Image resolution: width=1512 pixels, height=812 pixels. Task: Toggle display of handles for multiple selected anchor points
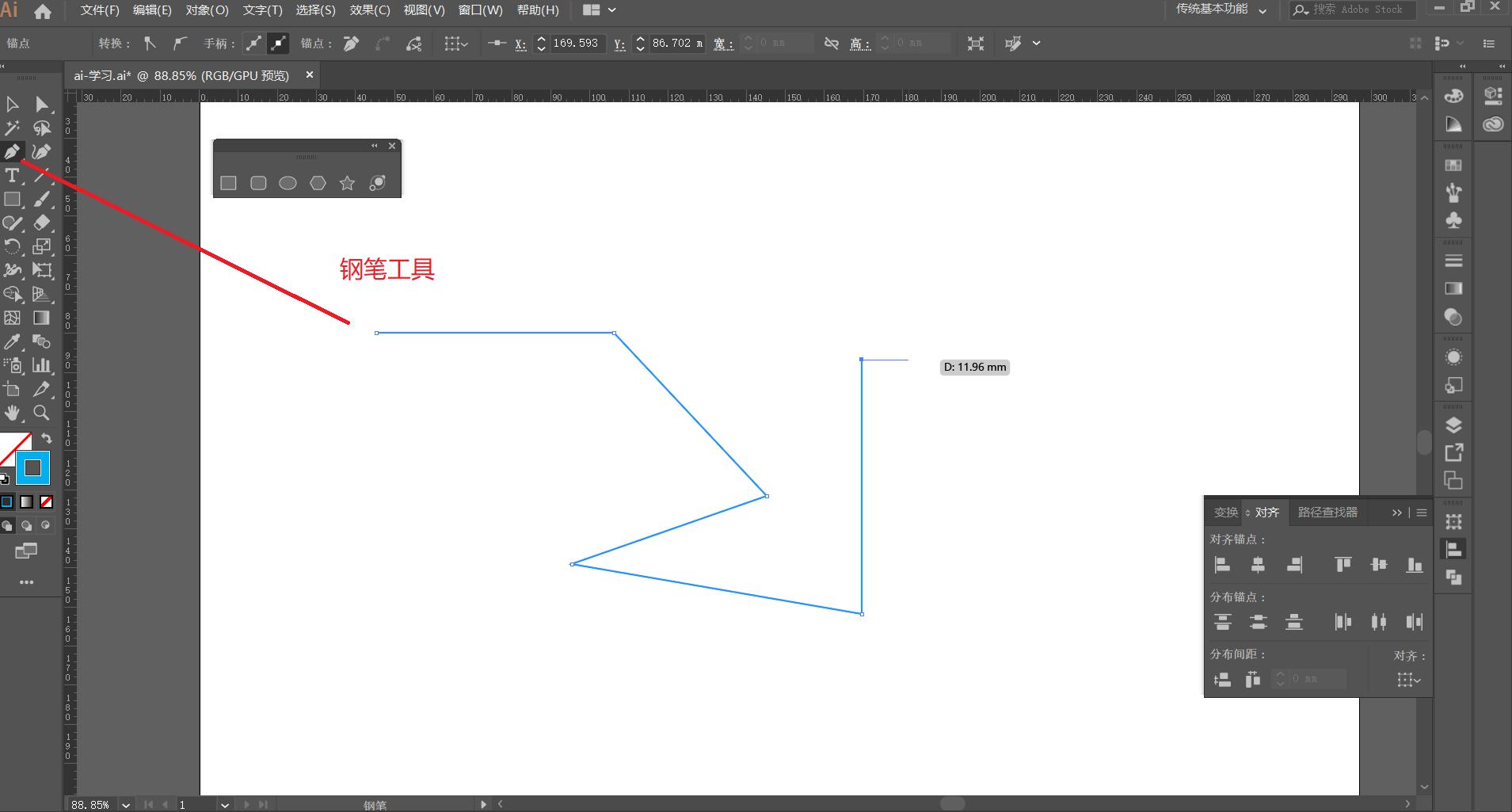[x=253, y=44]
